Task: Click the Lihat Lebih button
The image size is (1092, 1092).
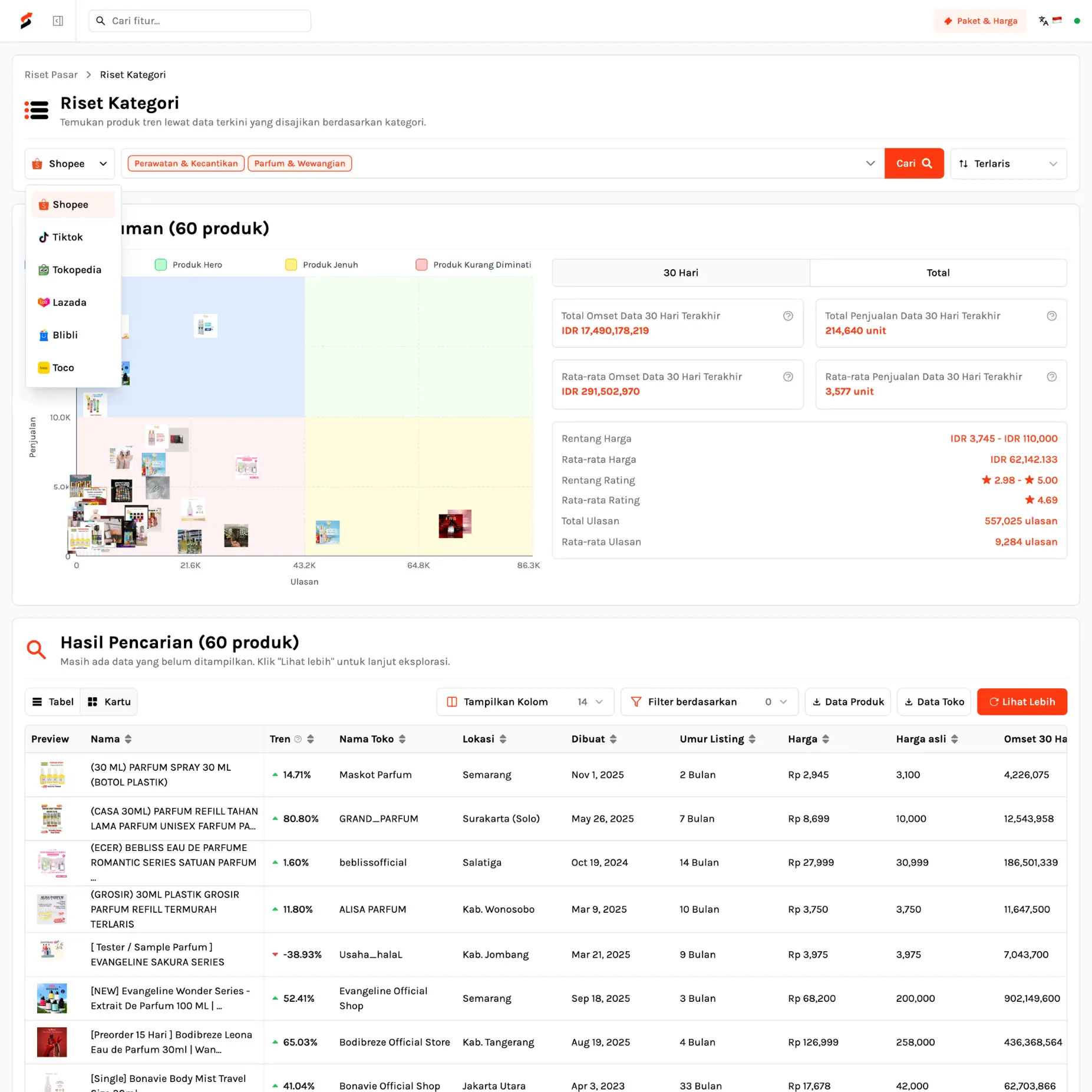Action: point(1021,702)
